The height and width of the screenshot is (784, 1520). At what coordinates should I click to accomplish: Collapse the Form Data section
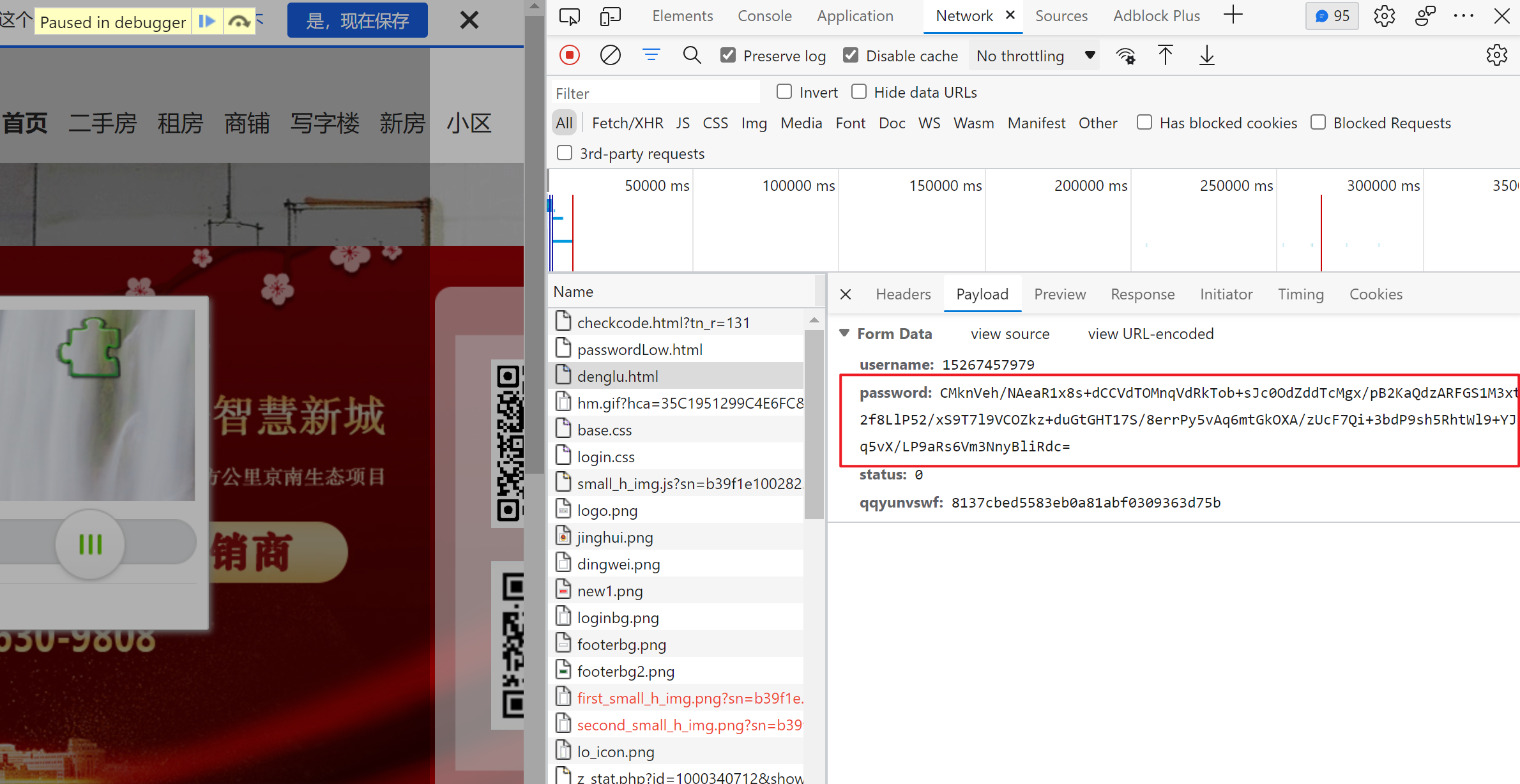click(844, 333)
